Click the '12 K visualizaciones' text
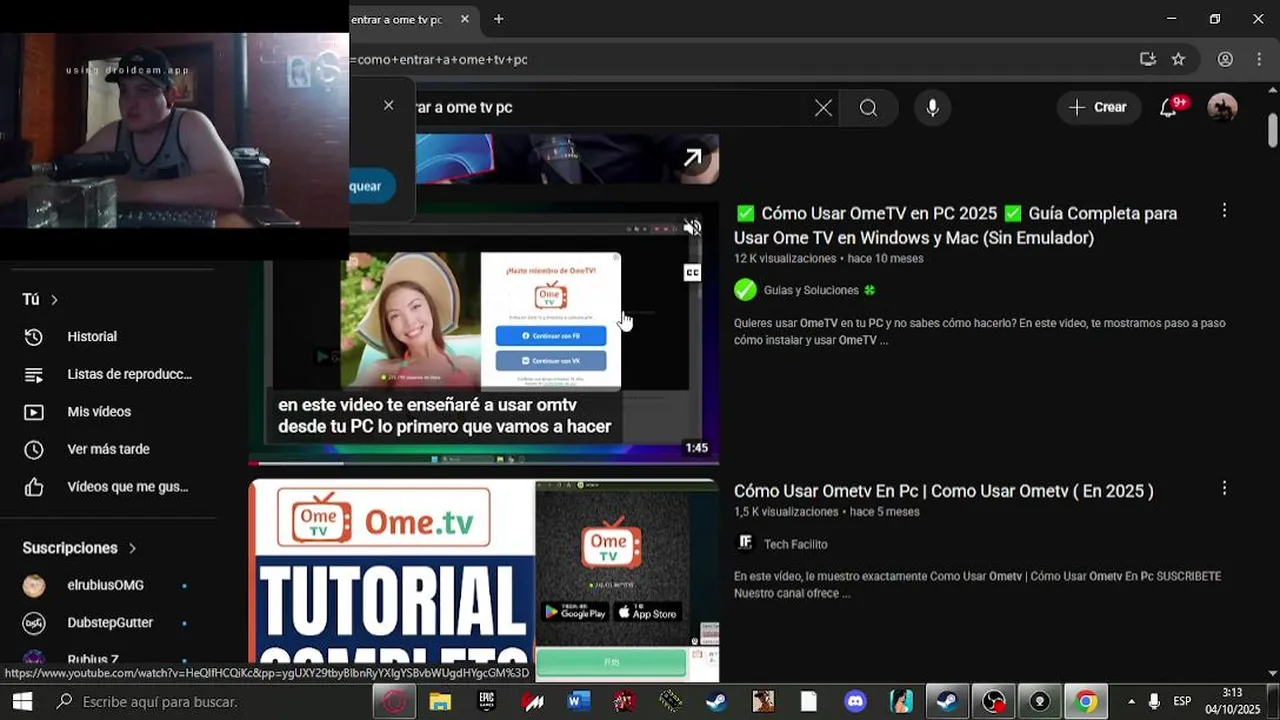The image size is (1280, 720). click(785, 258)
